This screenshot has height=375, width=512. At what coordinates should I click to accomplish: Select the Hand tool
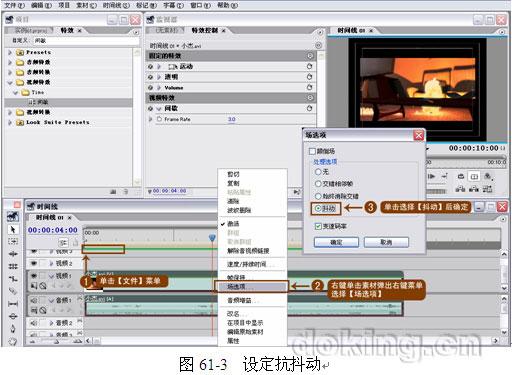coord(13,341)
